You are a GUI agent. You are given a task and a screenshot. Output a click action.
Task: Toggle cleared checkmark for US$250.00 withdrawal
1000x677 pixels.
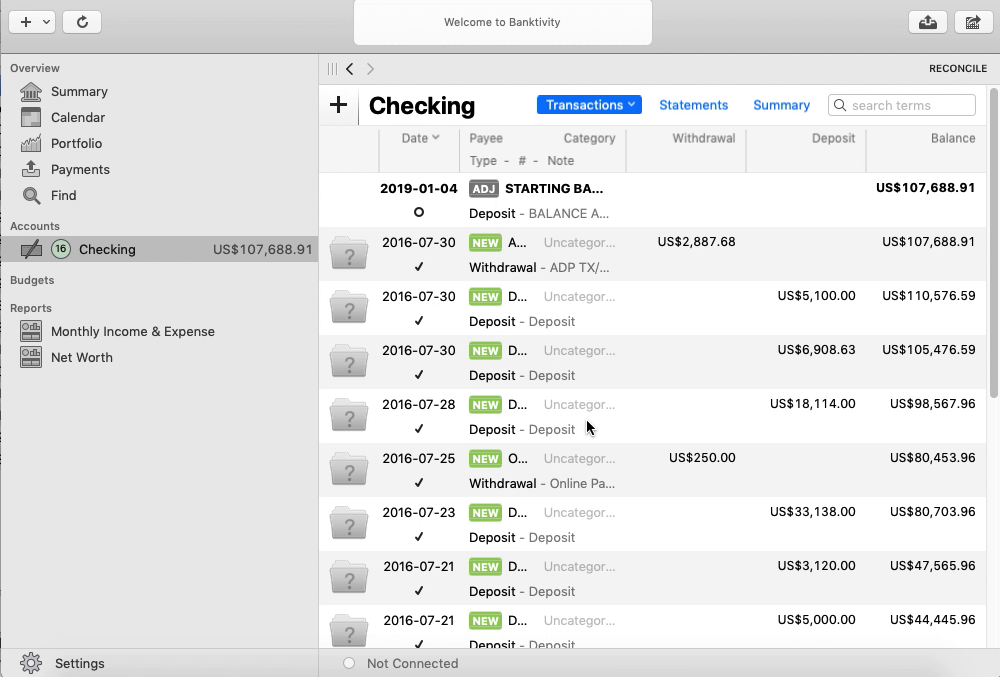419,483
